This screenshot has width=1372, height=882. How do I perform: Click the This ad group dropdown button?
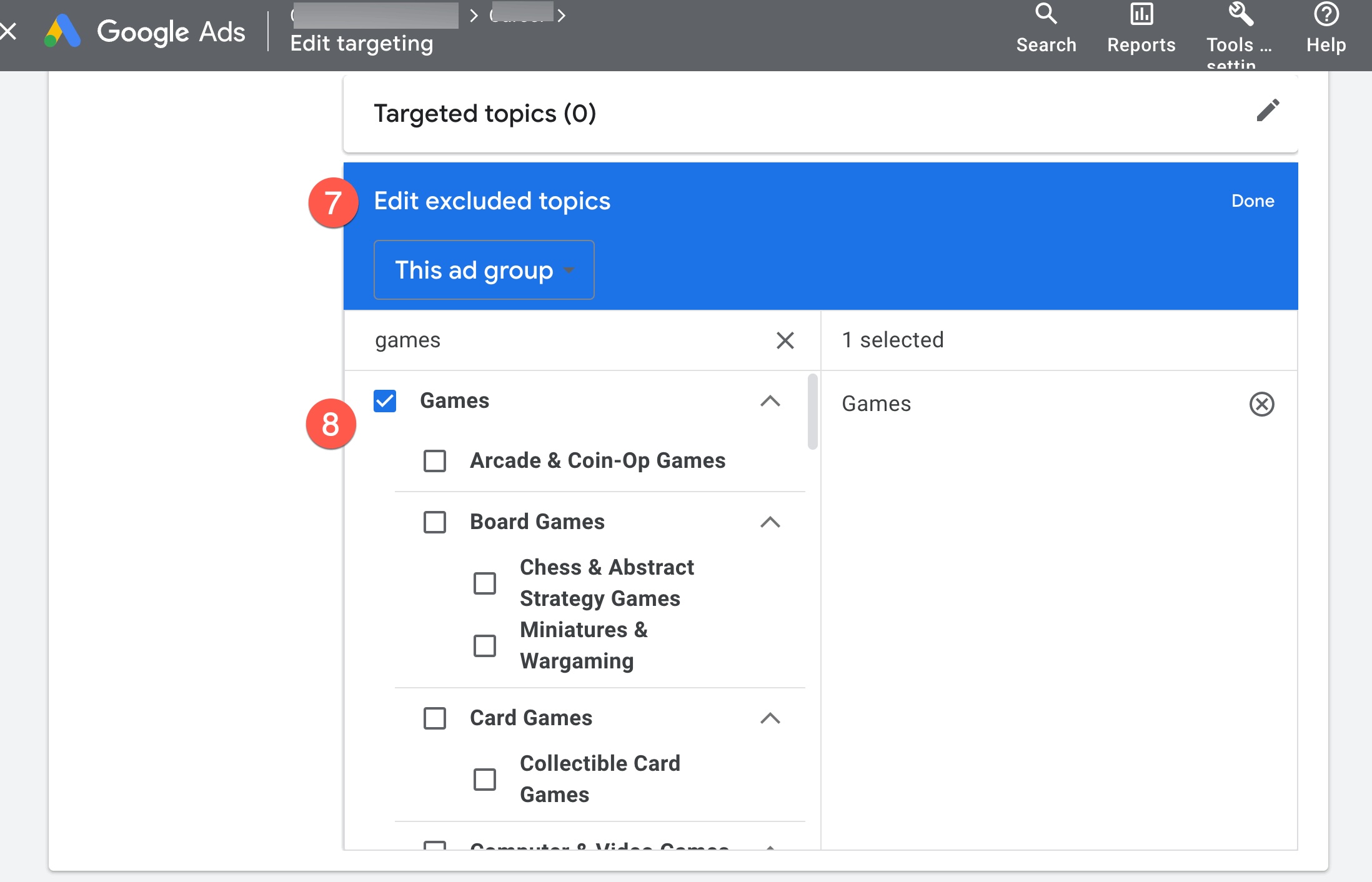coord(483,270)
